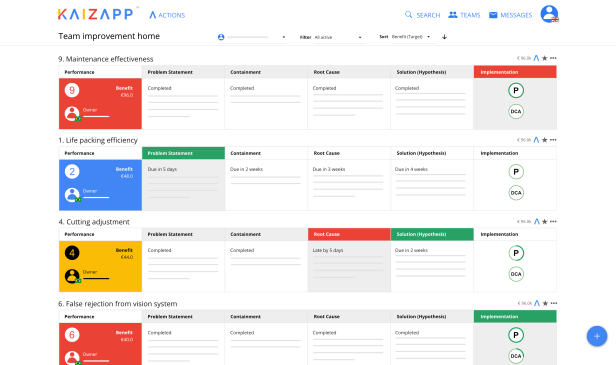Click the Messages envelope icon

tap(493, 15)
